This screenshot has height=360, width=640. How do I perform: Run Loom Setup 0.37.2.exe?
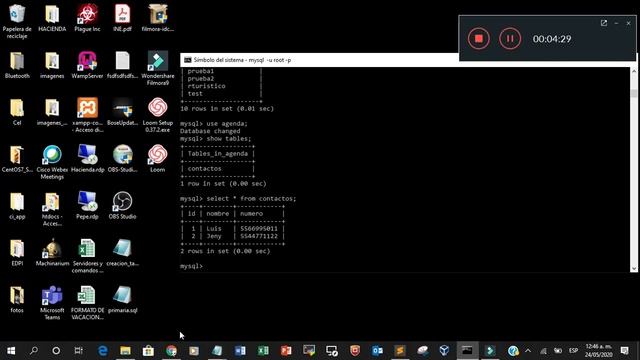(x=158, y=115)
